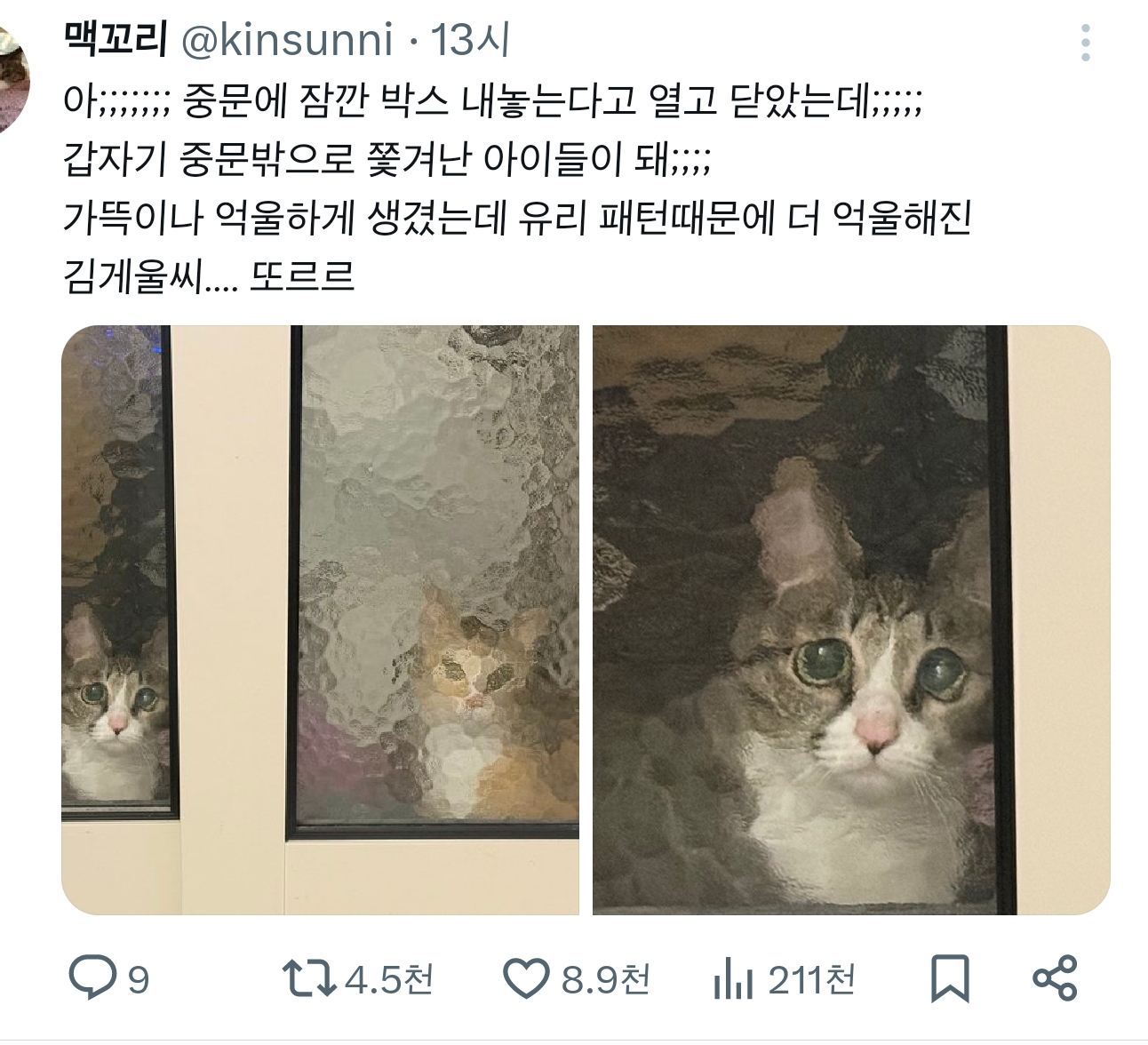Click the 4.5천 retweet count

pos(389,979)
